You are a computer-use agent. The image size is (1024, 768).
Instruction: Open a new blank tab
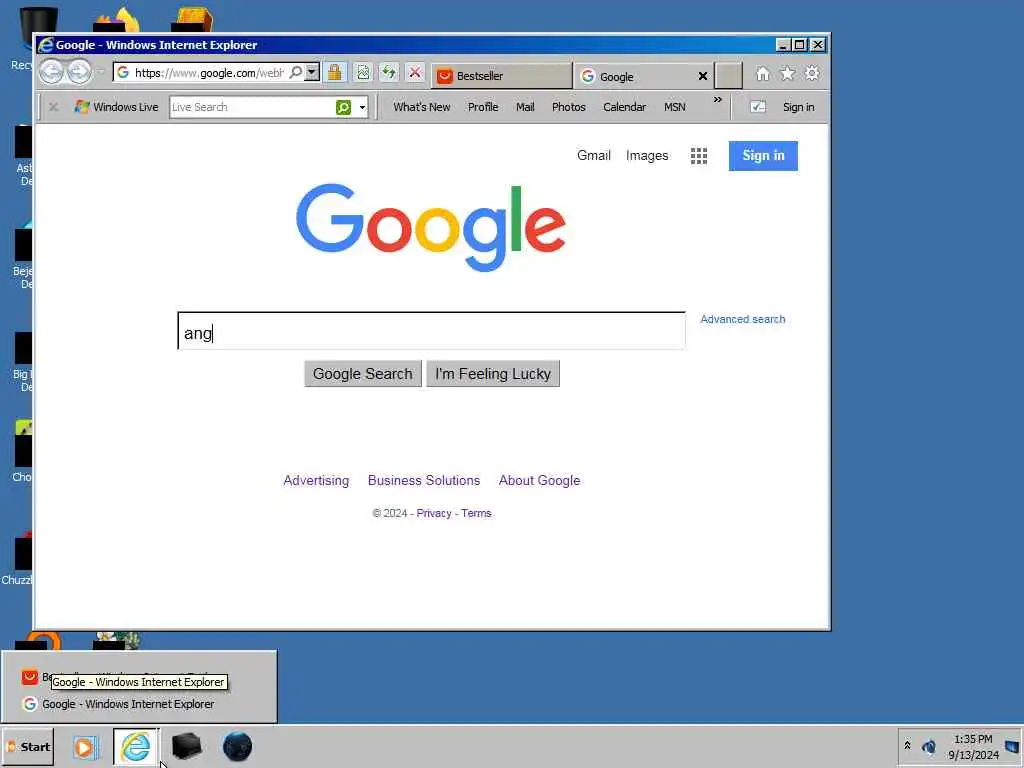[x=728, y=76]
